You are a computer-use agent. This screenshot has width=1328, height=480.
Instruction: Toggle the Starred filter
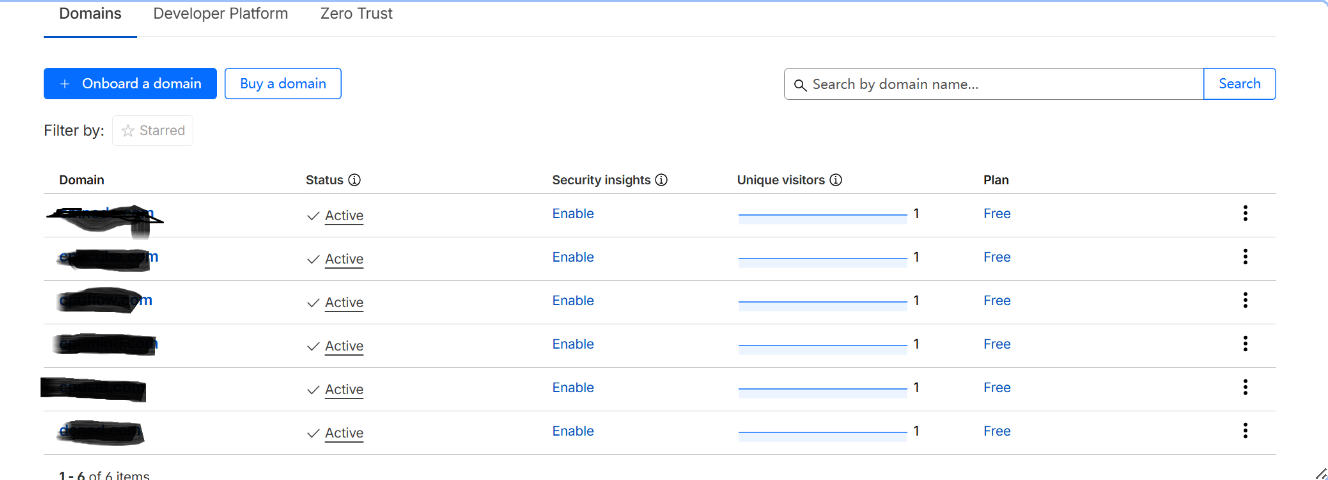pyautogui.click(x=153, y=131)
